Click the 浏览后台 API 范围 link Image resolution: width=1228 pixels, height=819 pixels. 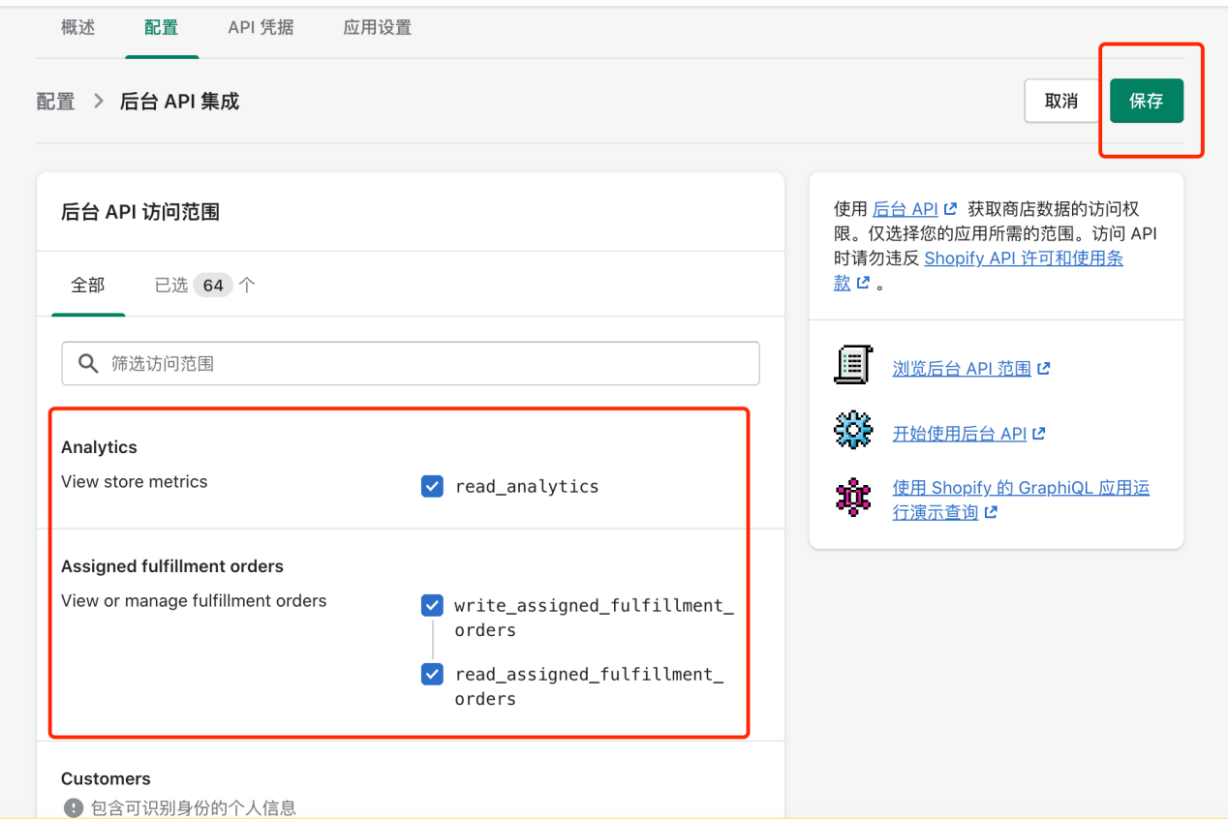[x=958, y=367]
